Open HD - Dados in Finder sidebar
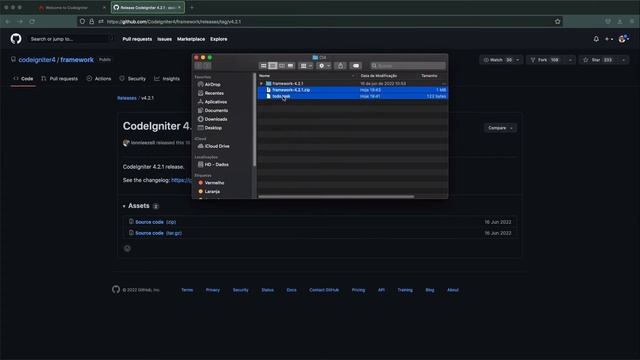Screen dimensions: 640x360 216,164
